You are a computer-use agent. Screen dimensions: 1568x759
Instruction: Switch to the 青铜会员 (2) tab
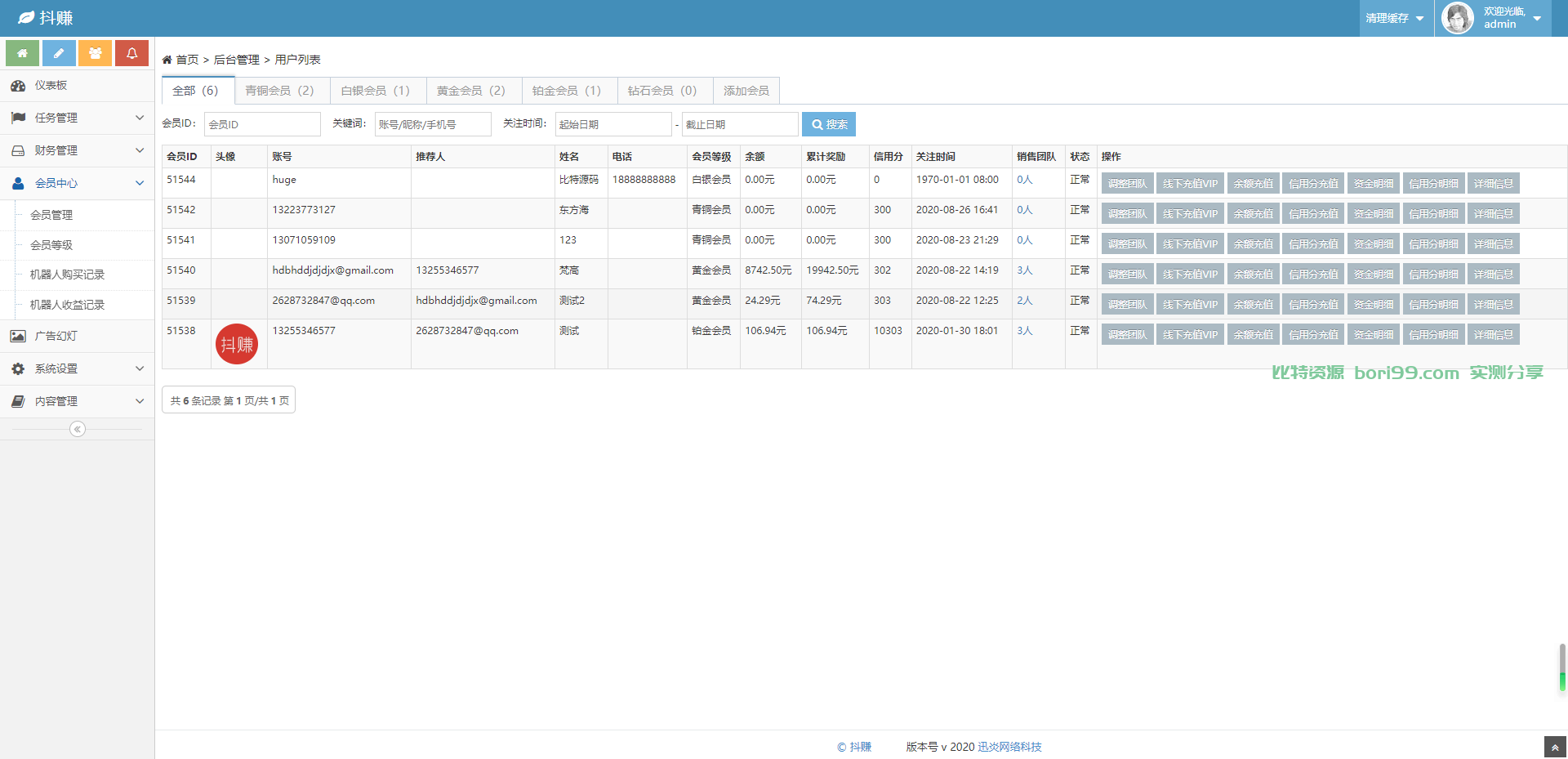pos(283,91)
